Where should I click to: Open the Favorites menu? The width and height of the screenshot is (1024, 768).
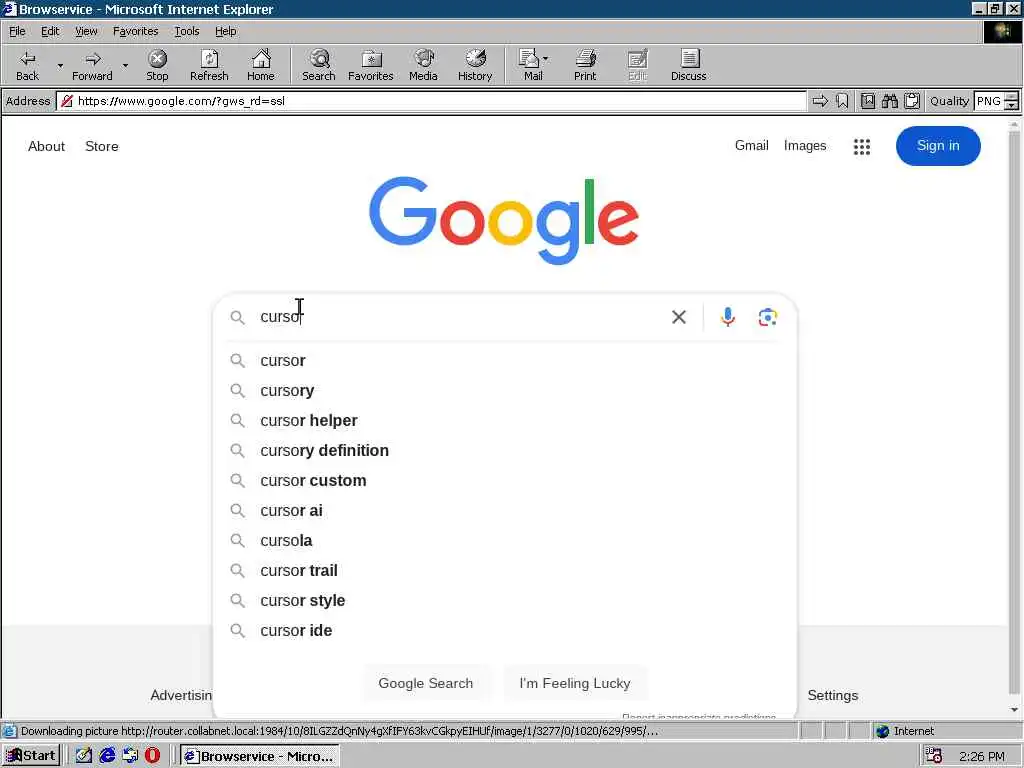pyautogui.click(x=135, y=31)
